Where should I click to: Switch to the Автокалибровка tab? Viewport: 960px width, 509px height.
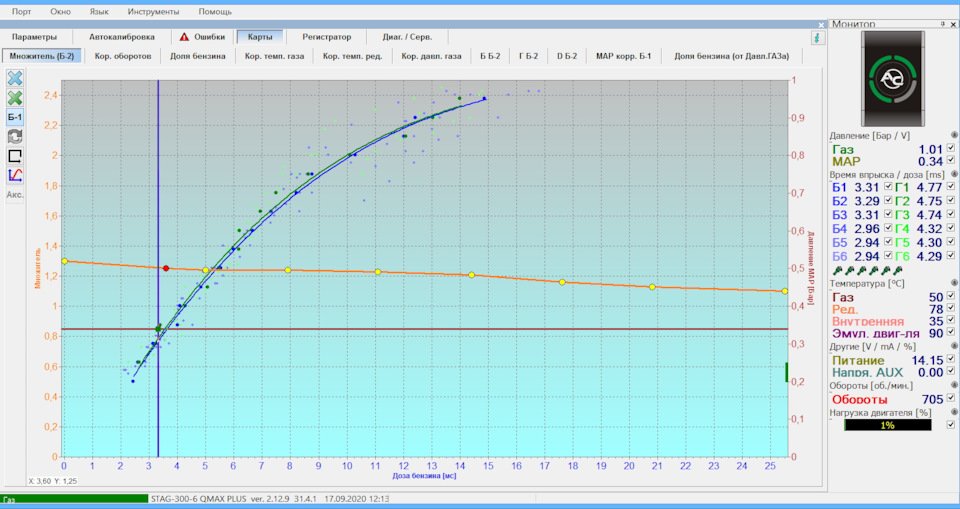coord(121,37)
